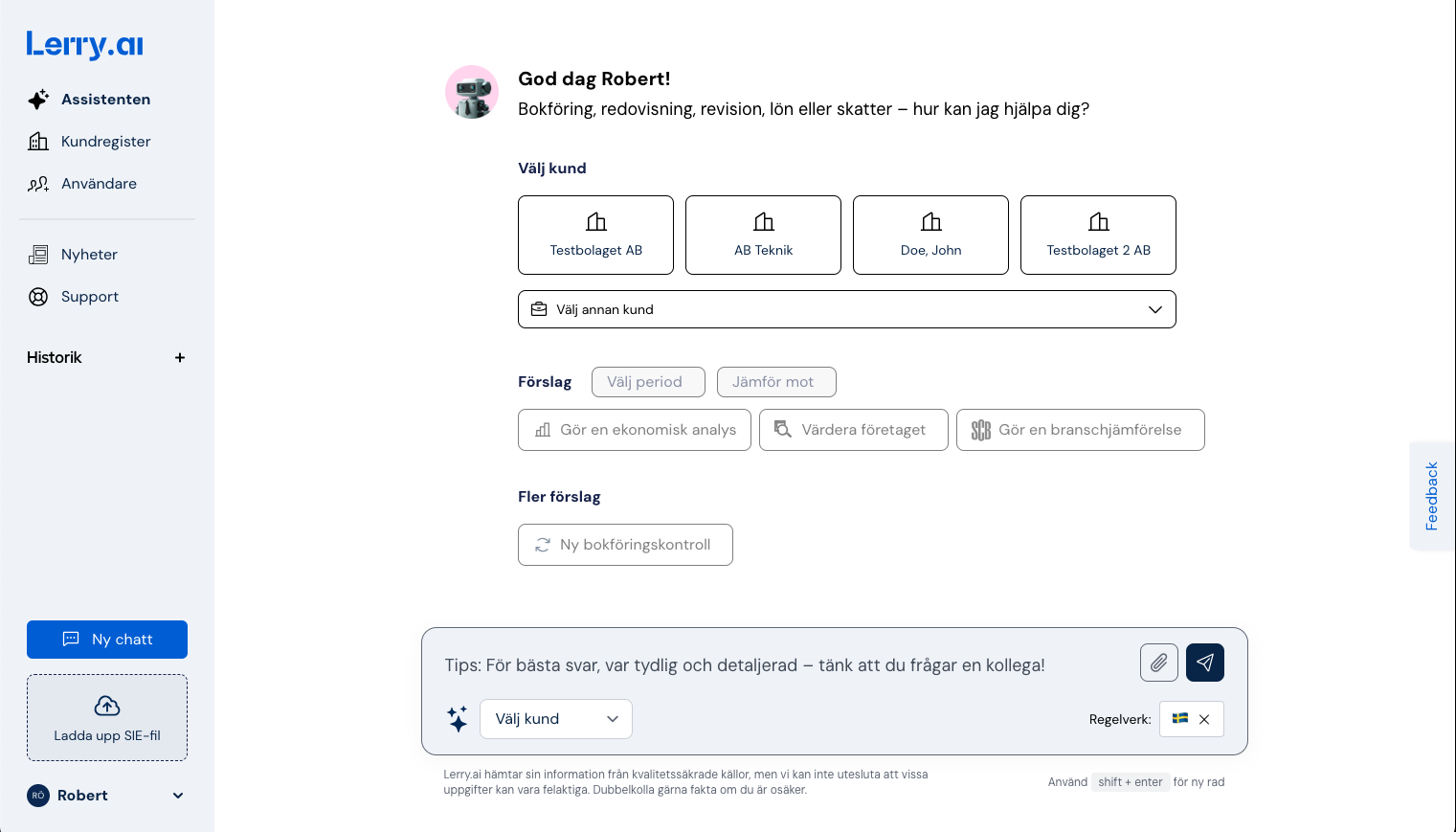Open the Välj annan kund dropdown
Viewport: 1456px width, 832px height.
pyautogui.click(x=846, y=309)
